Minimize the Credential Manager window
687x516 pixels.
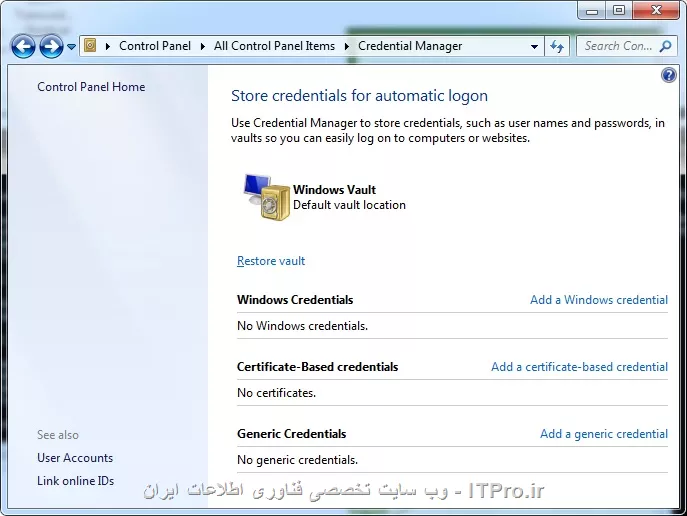coord(592,11)
